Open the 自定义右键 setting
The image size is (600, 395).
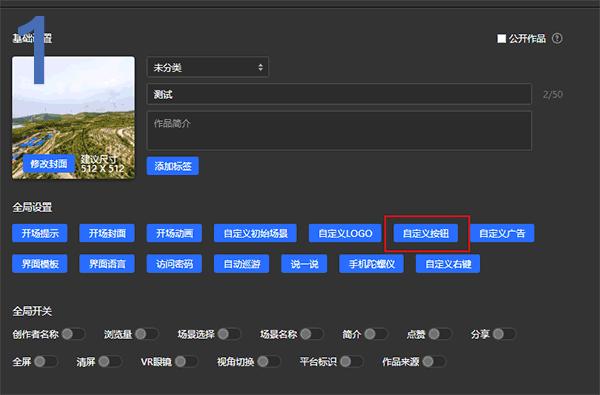[448, 264]
